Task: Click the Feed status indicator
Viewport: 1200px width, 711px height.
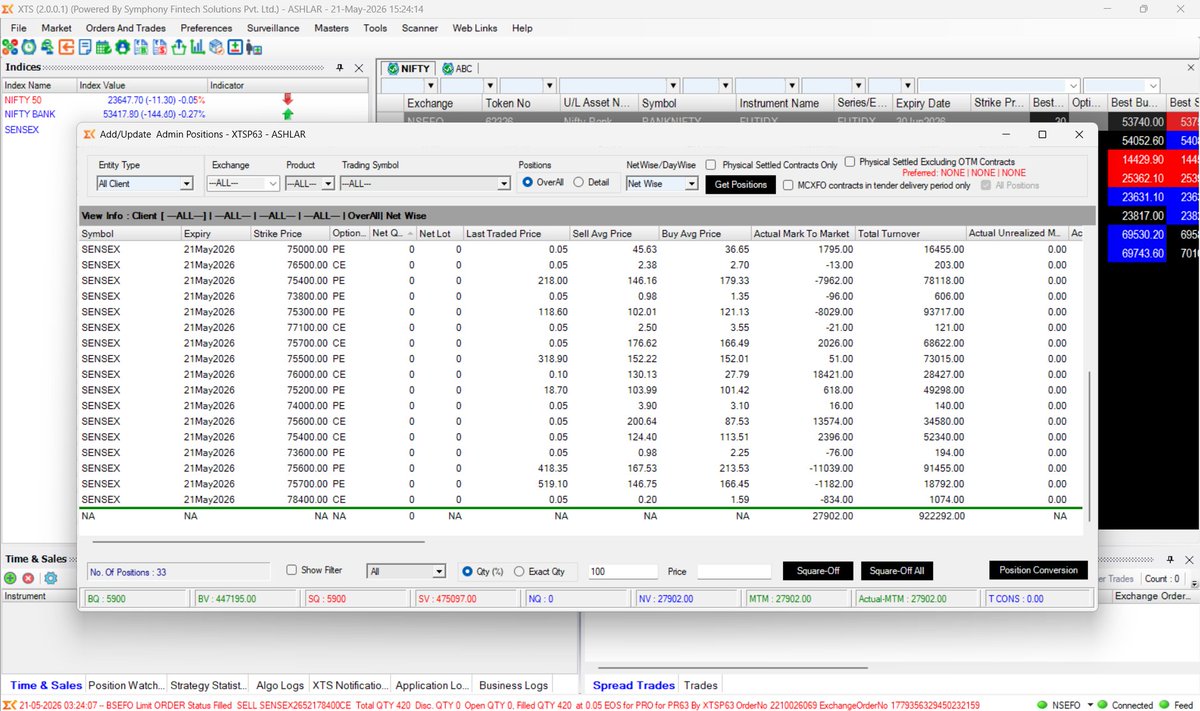Action: click(x=1177, y=705)
